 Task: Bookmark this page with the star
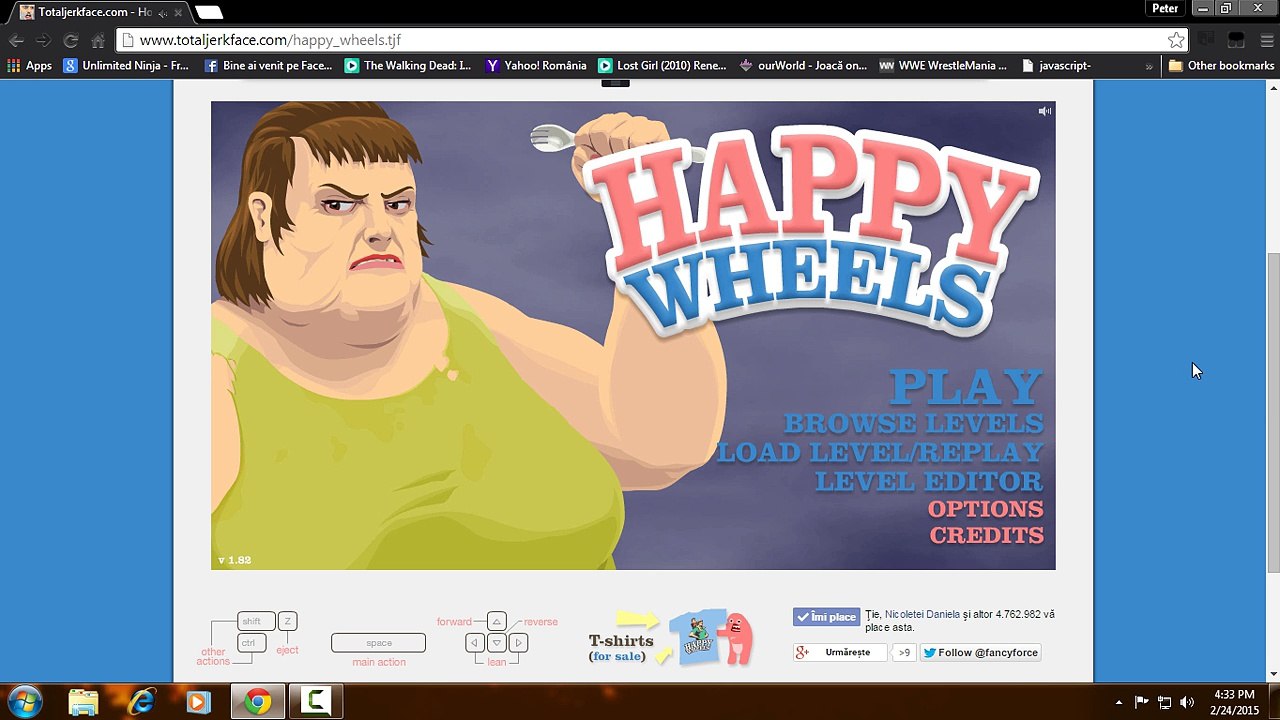(1176, 40)
